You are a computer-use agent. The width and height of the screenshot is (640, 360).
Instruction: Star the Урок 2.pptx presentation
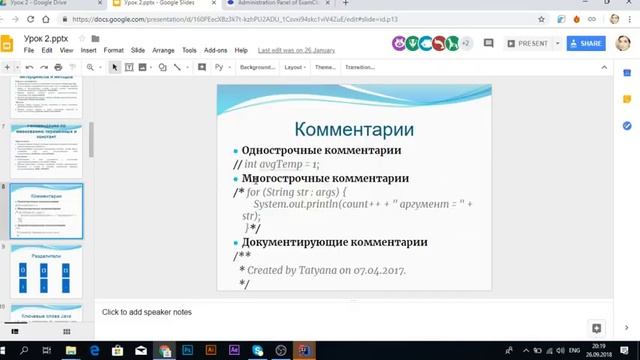pos(82,38)
